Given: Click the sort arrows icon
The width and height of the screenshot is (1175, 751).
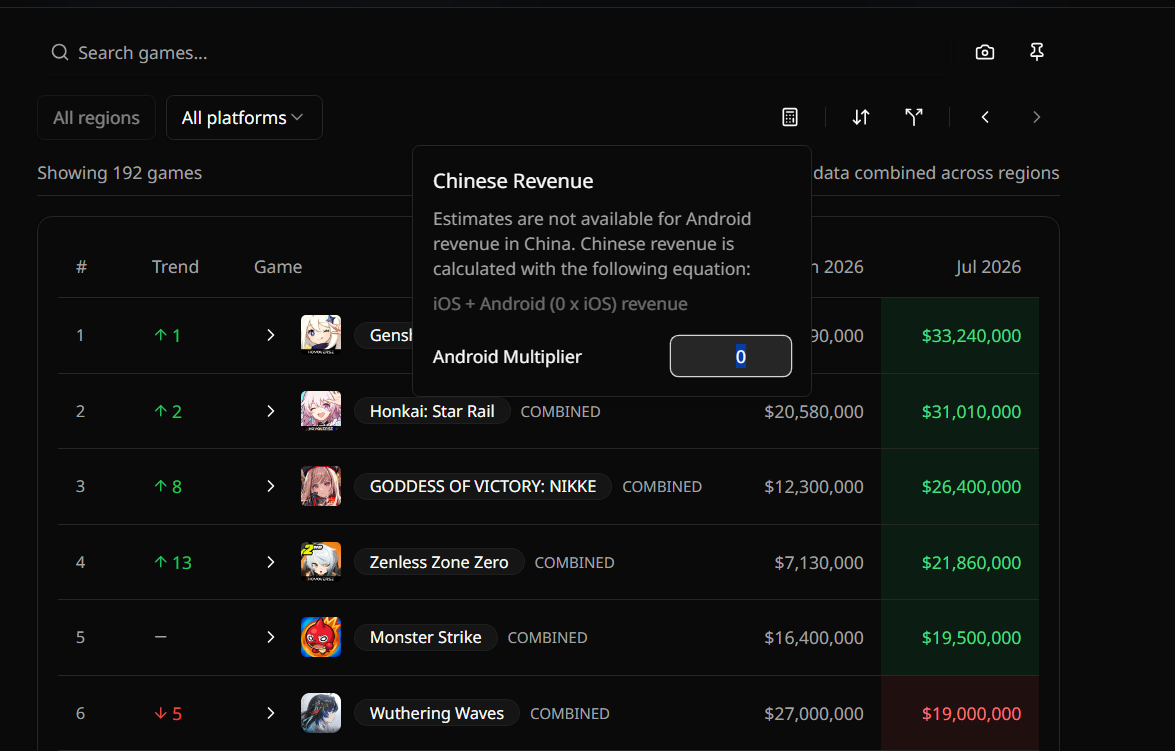Looking at the screenshot, I should (x=861, y=117).
